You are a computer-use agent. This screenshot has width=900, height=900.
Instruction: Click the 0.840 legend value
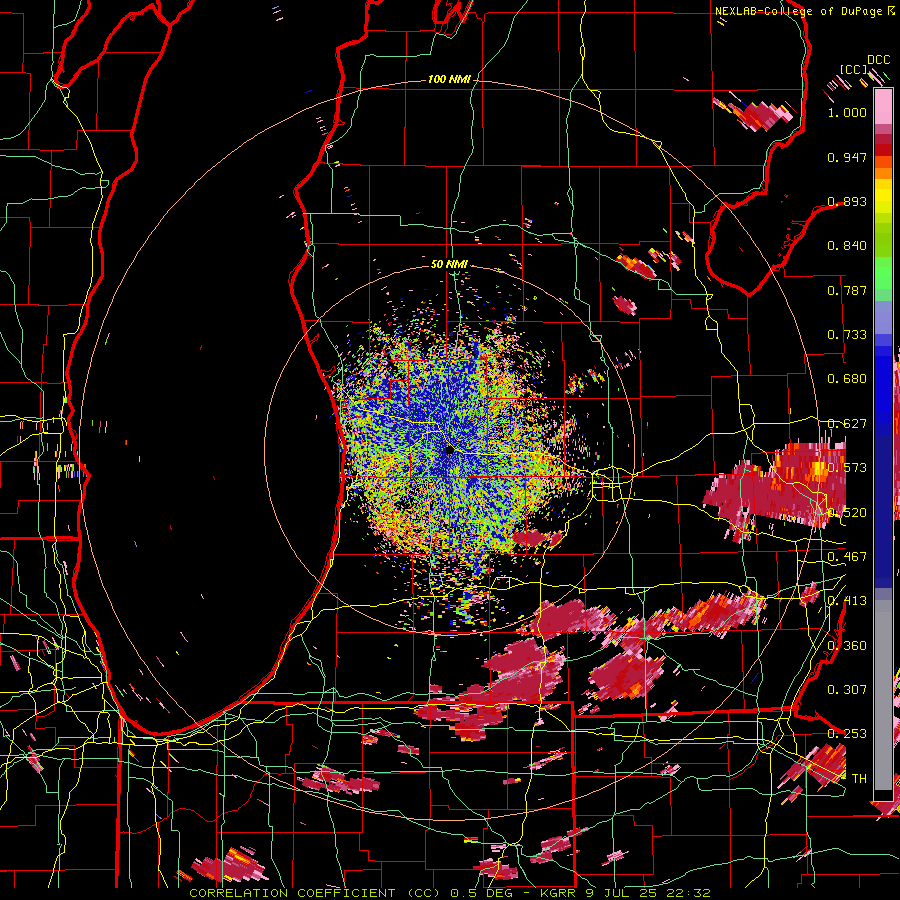click(x=847, y=246)
